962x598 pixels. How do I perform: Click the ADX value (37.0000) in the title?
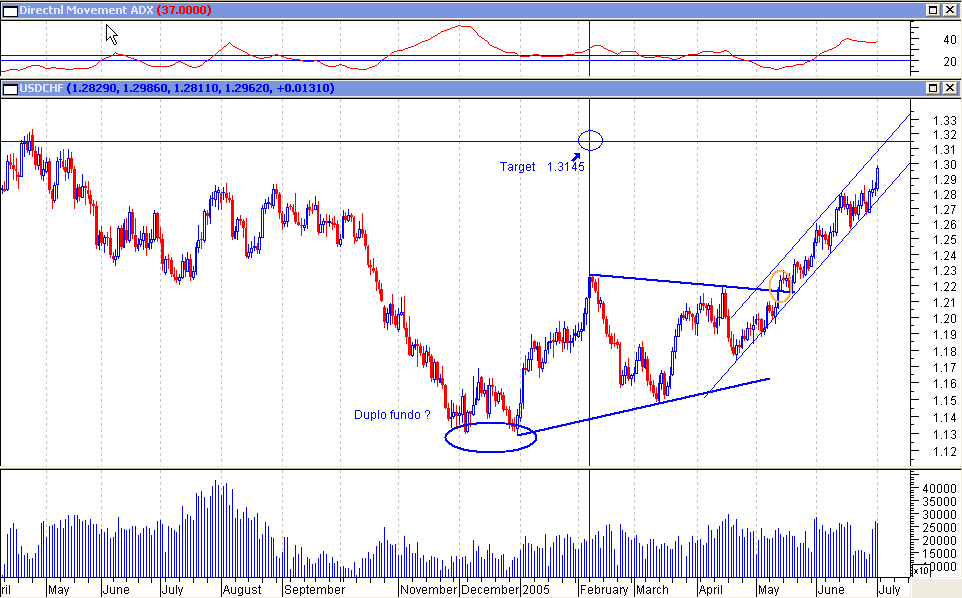186,11
